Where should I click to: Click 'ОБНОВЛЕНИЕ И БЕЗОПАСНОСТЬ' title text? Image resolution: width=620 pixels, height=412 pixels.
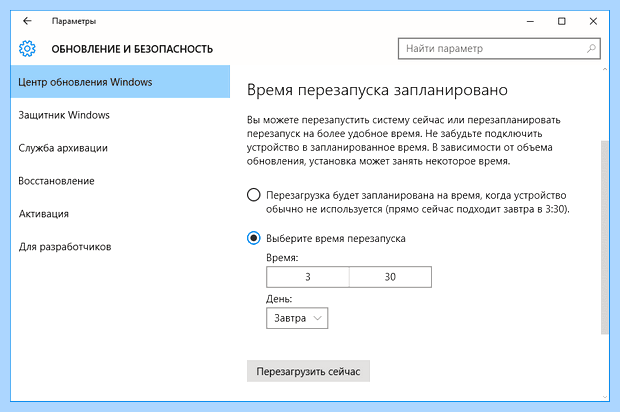[132, 49]
